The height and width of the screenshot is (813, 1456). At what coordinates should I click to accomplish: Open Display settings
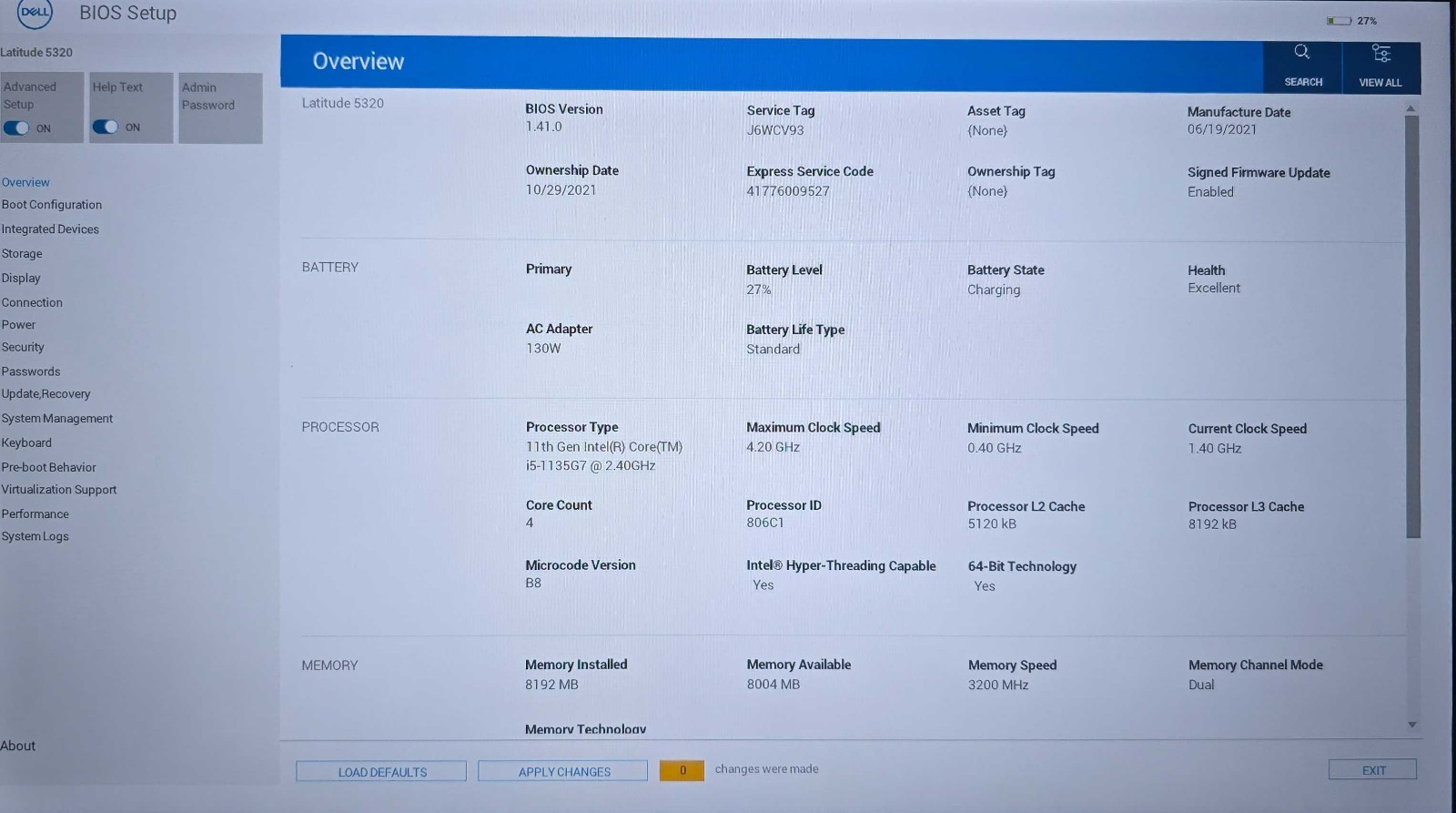(x=21, y=278)
